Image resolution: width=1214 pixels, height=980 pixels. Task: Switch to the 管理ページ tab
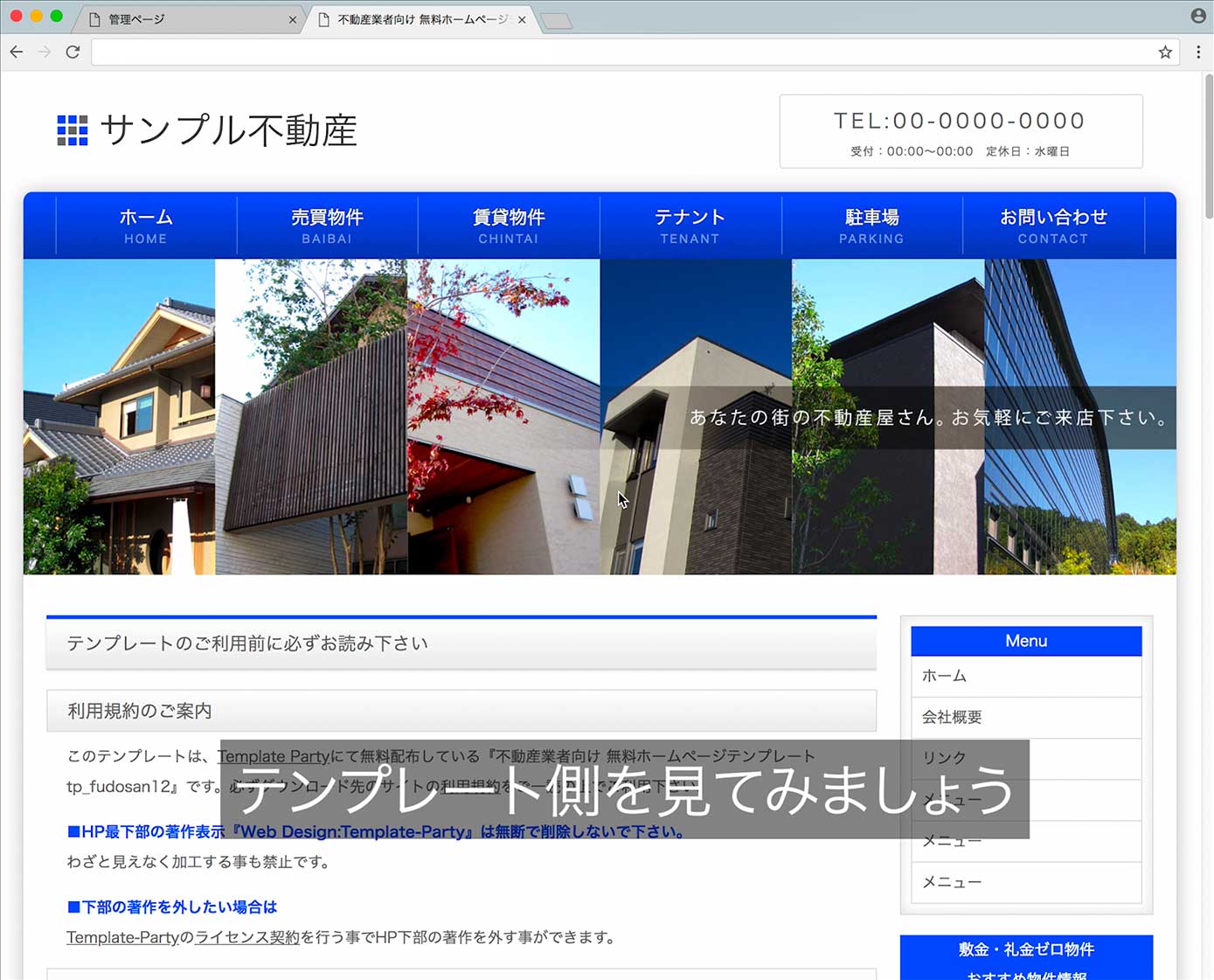[x=188, y=19]
